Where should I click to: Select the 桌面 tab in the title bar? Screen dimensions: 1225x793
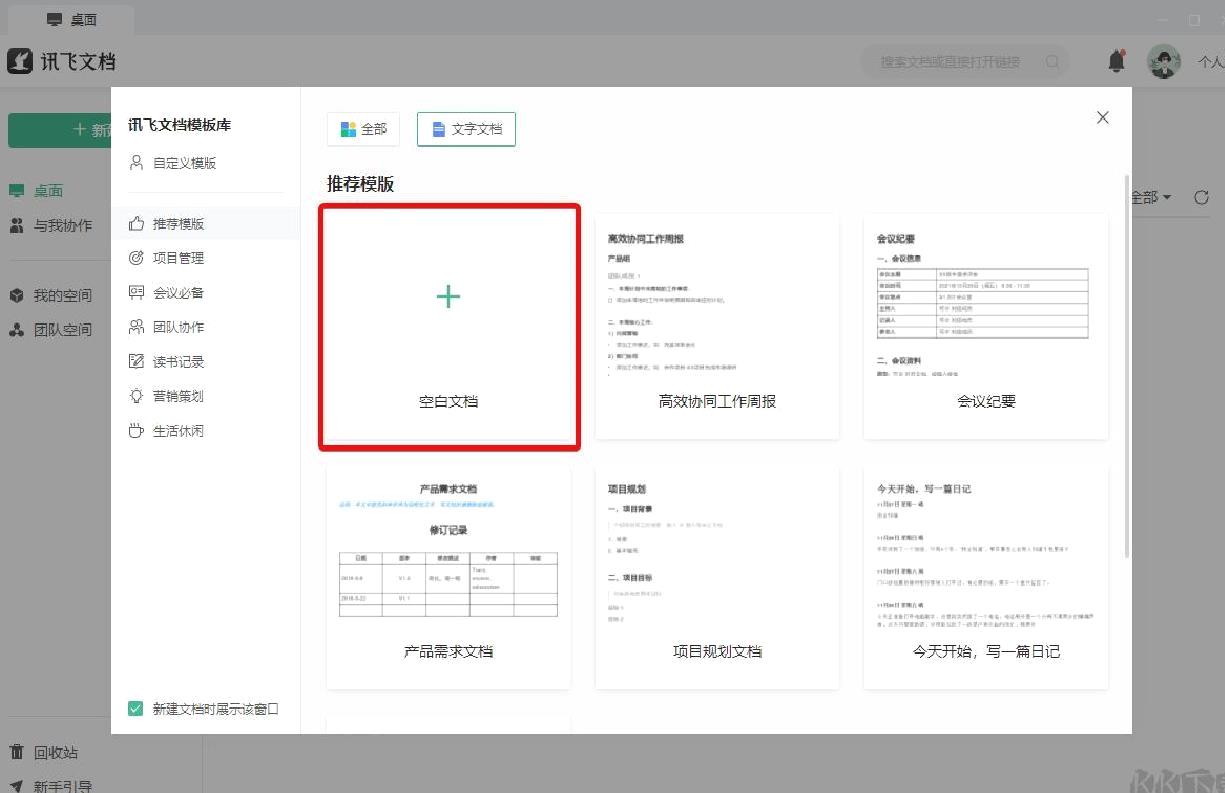(72, 19)
